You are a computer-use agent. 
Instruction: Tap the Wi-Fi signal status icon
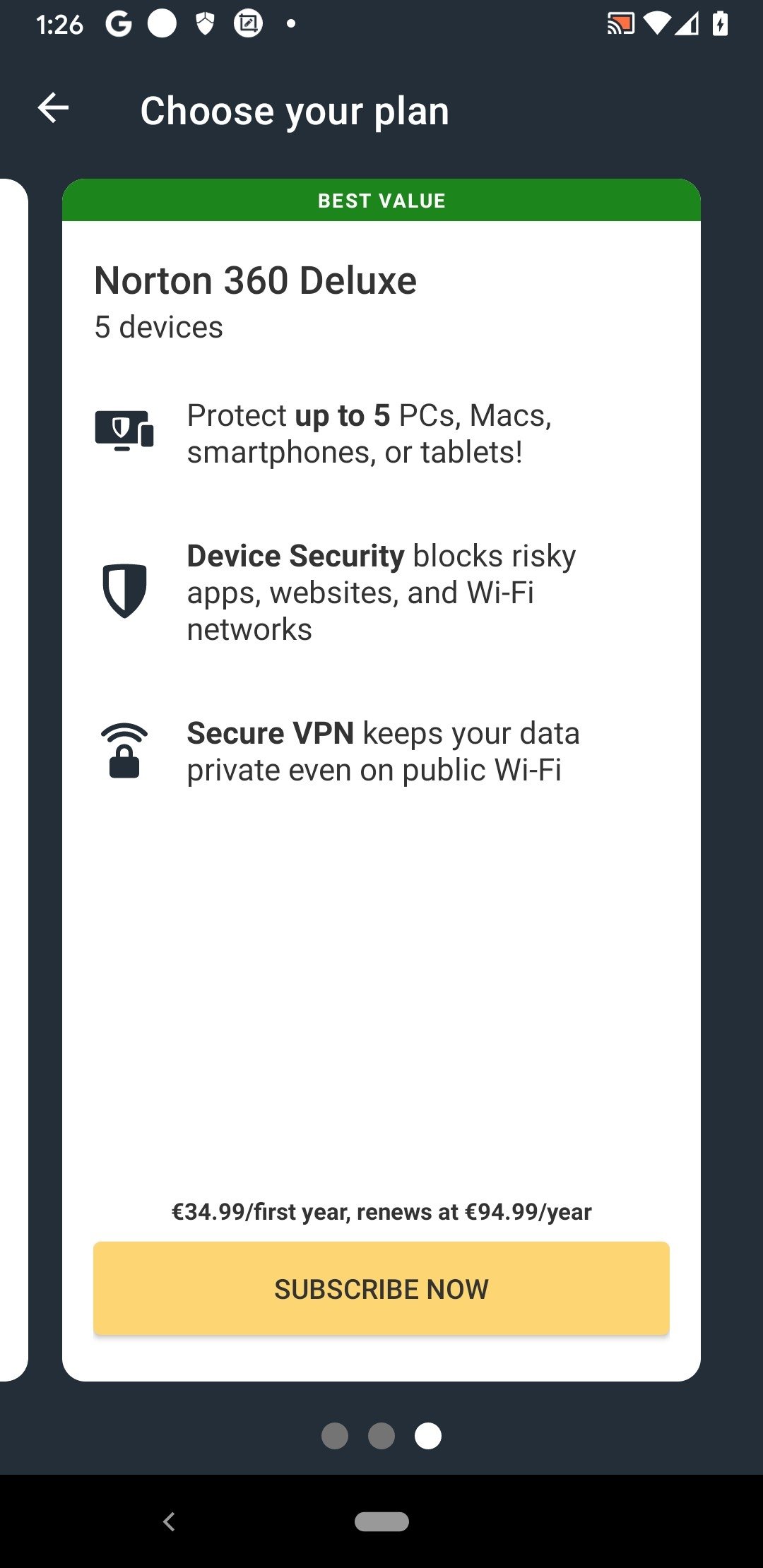(x=656, y=24)
